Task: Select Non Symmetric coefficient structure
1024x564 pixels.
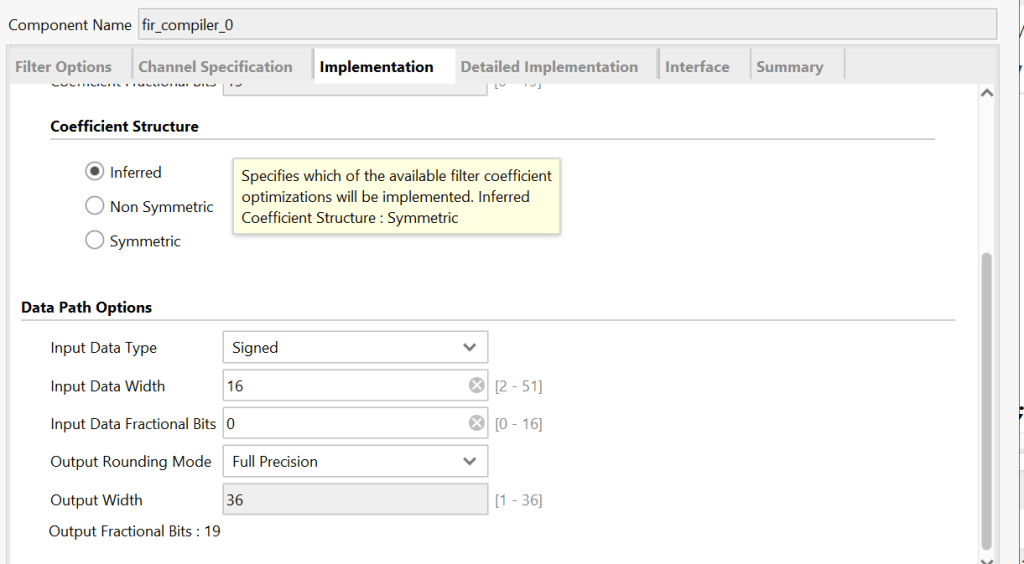Action: click(95, 207)
